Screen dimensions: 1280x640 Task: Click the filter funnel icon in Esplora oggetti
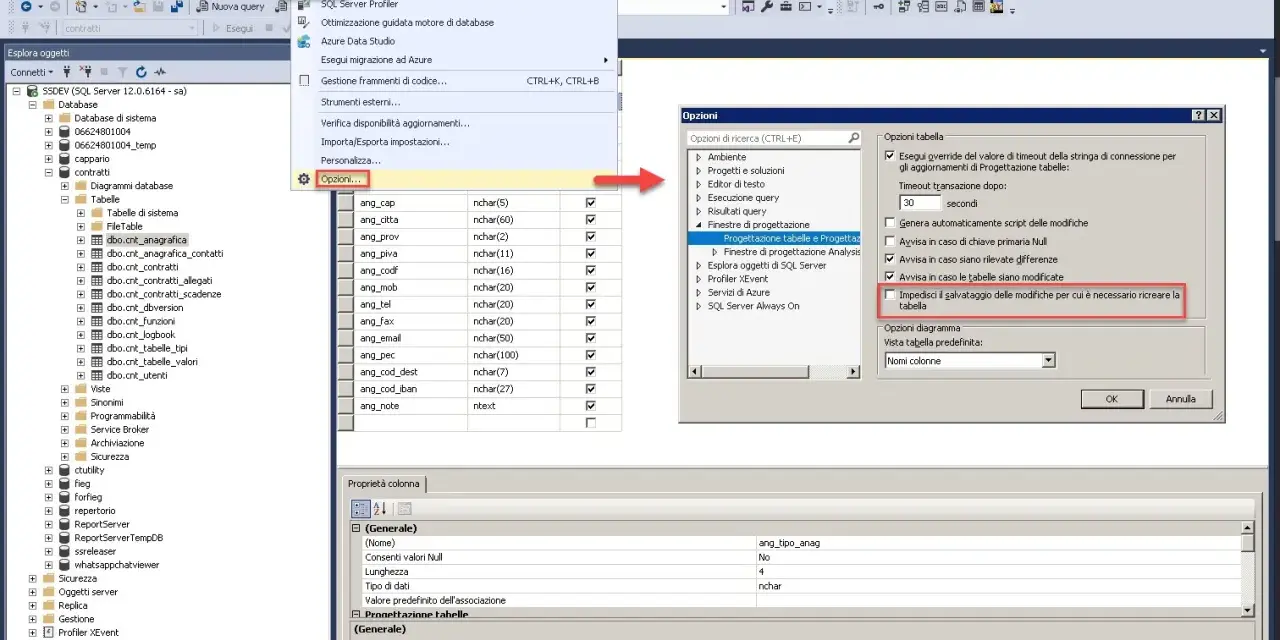click(123, 72)
